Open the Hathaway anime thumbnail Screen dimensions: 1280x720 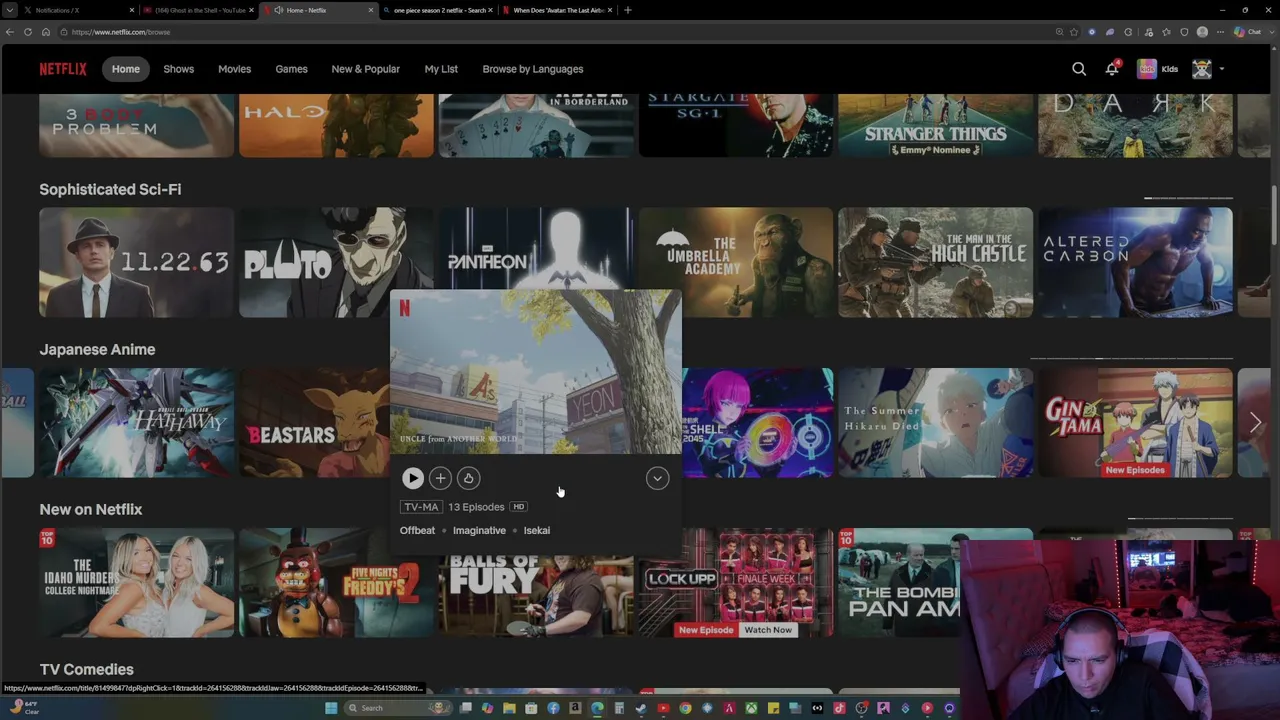click(136, 423)
